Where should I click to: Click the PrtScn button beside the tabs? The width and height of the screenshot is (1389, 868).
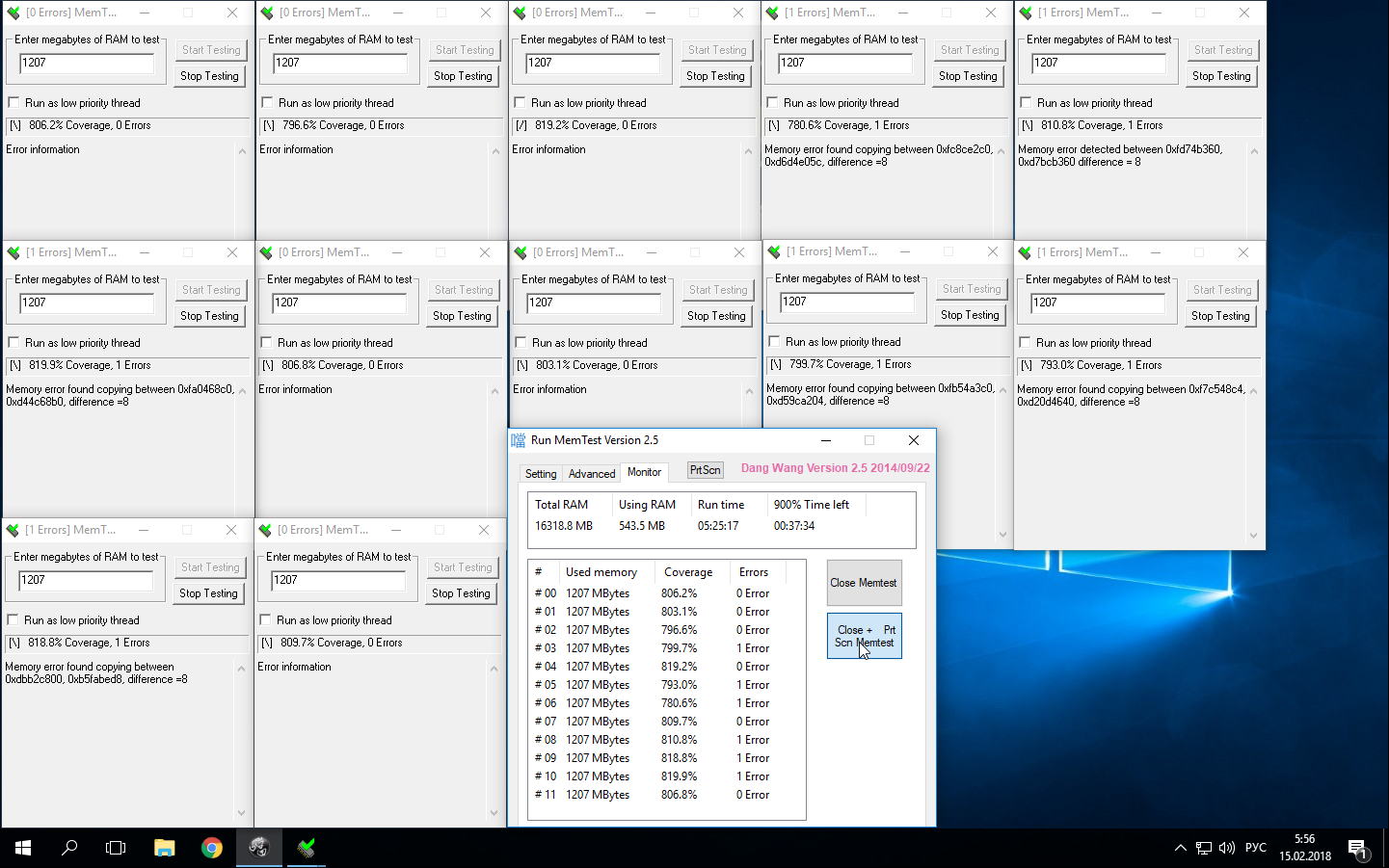705,470
